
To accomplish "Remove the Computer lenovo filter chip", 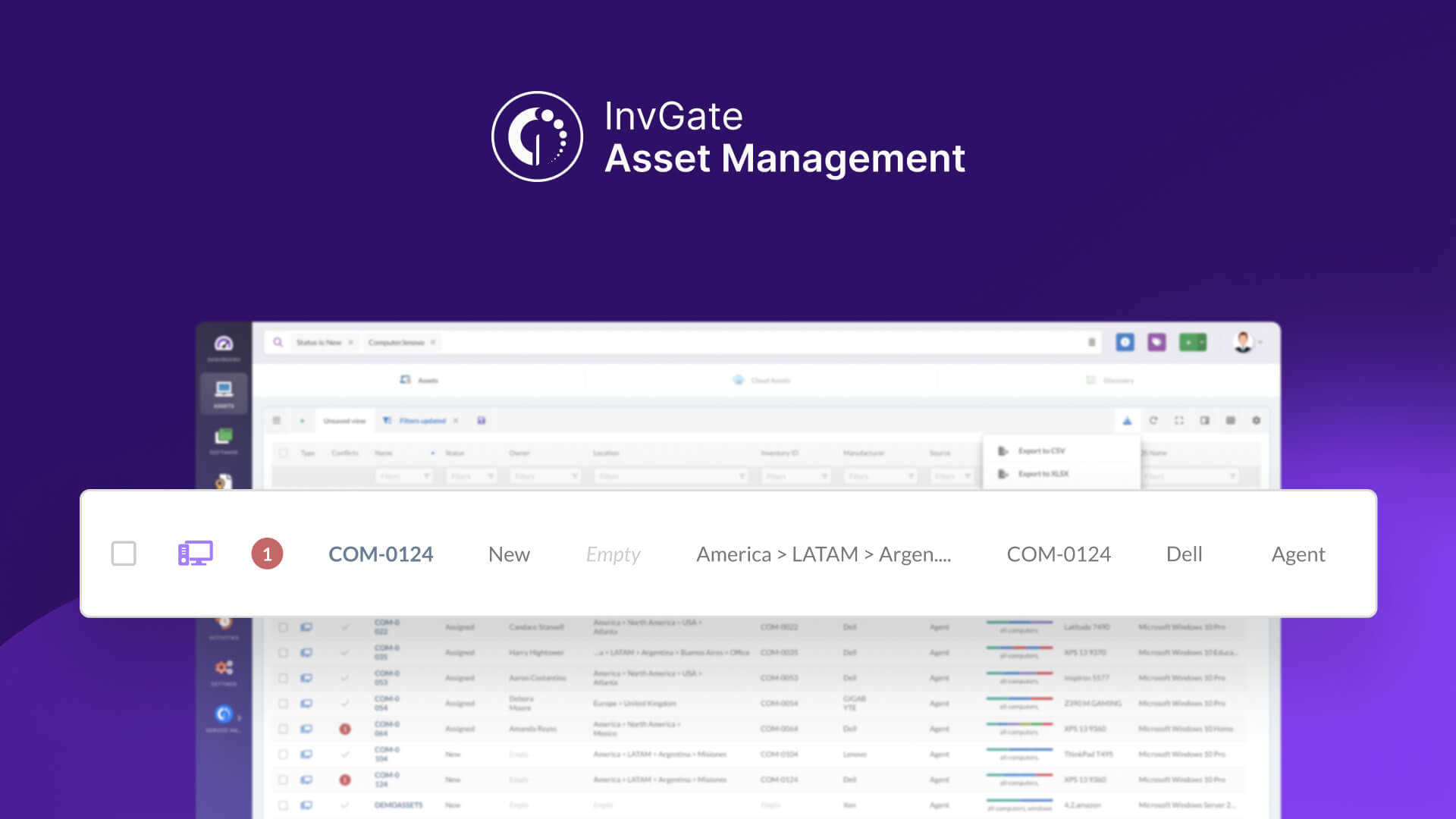I will point(433,343).
